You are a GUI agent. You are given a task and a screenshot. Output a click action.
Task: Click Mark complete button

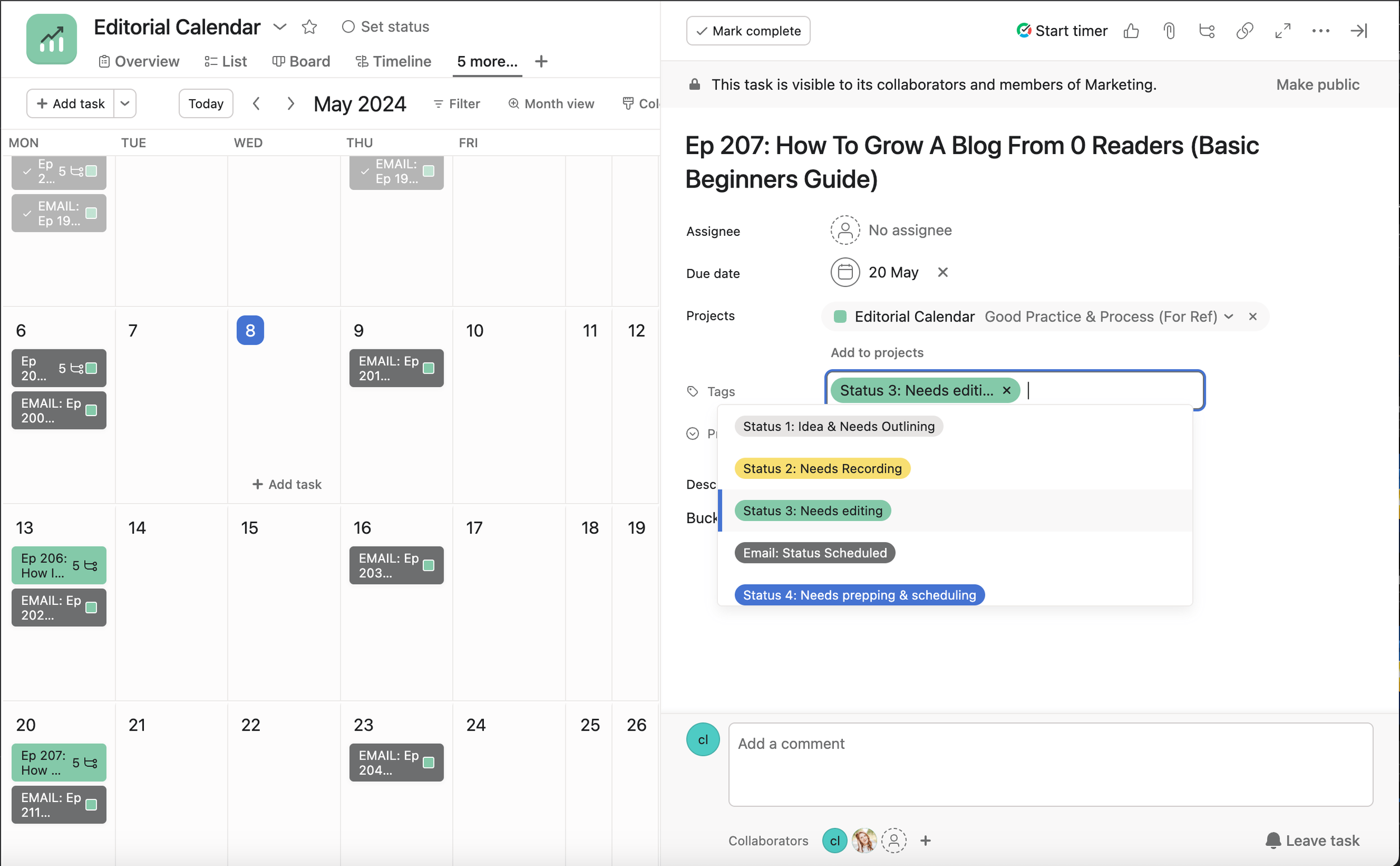pos(748,31)
